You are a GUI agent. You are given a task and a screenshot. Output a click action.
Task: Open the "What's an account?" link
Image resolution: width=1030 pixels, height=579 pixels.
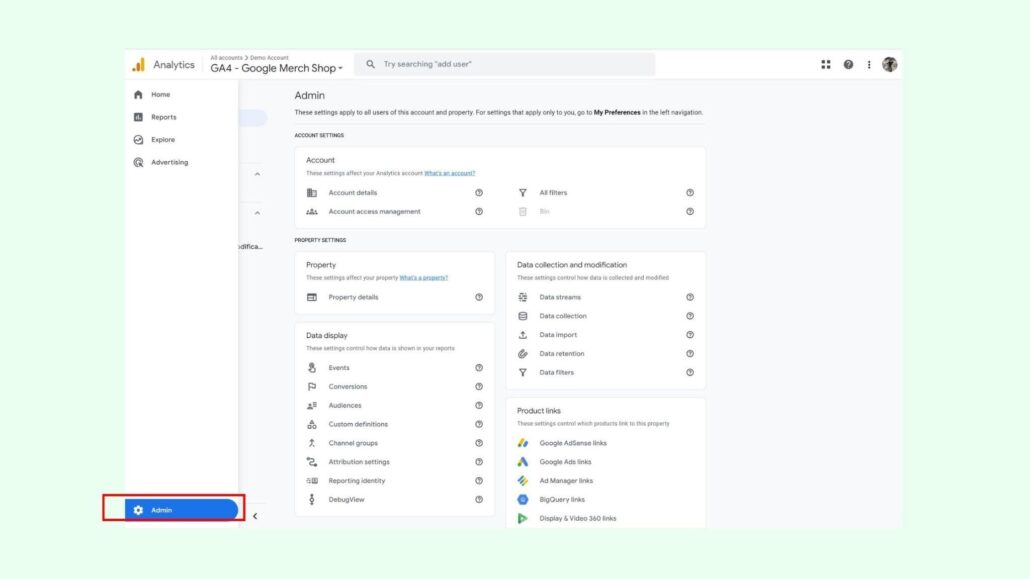coord(449,173)
